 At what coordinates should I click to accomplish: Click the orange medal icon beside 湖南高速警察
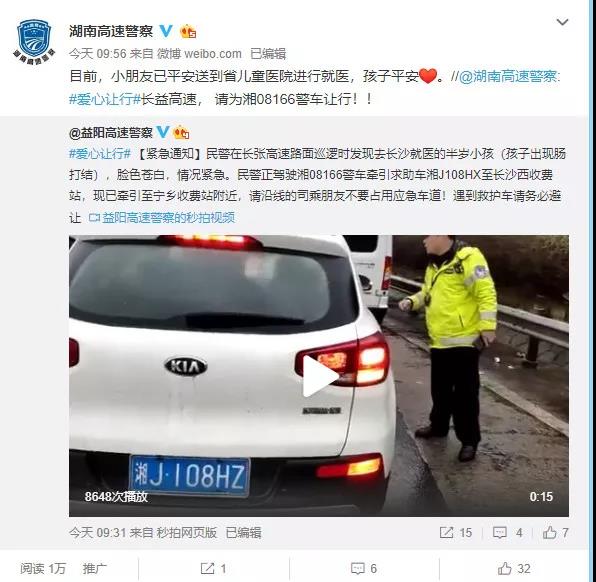[188, 31]
